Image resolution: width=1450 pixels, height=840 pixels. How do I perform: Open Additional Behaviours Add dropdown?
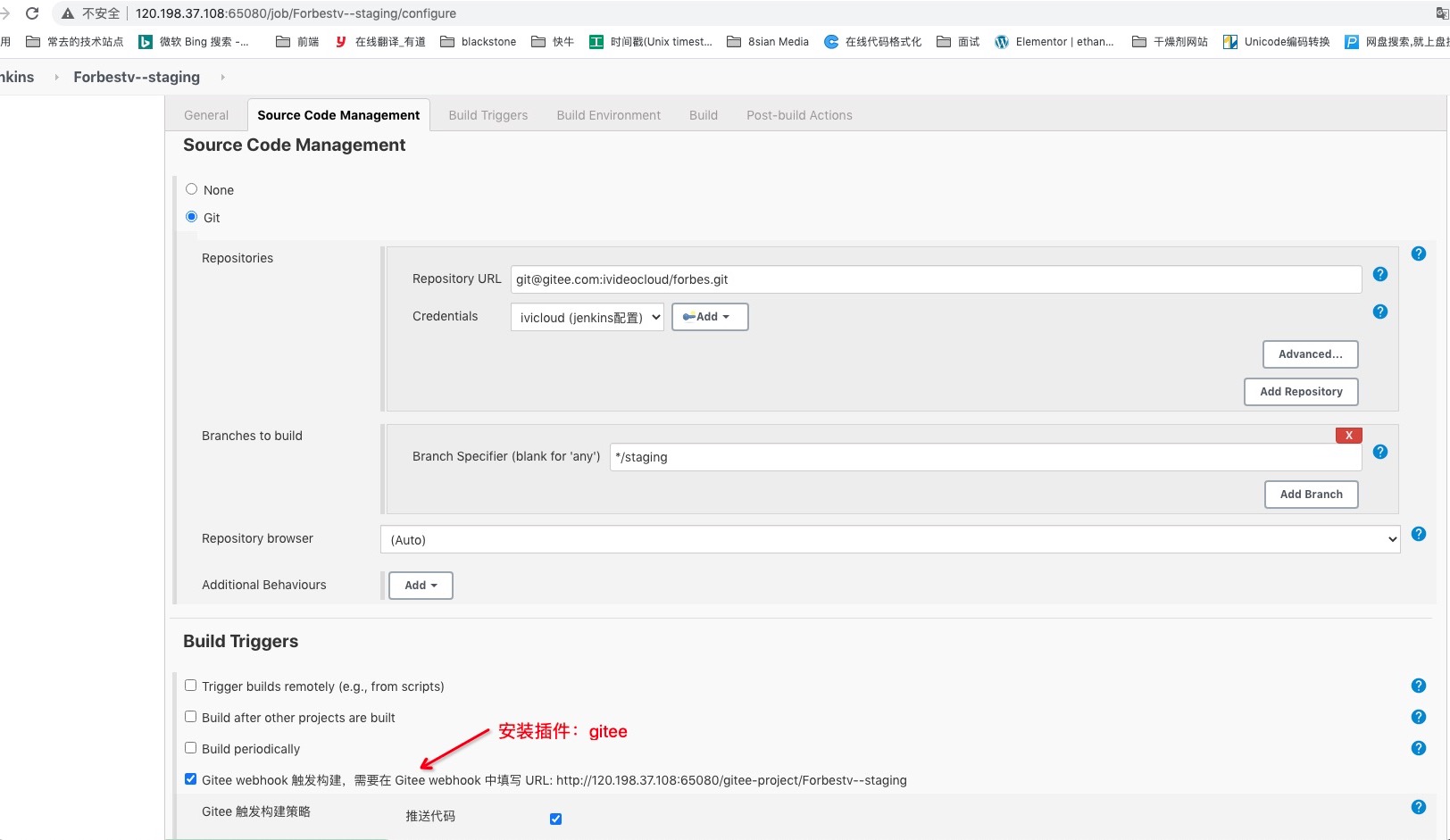tap(421, 586)
